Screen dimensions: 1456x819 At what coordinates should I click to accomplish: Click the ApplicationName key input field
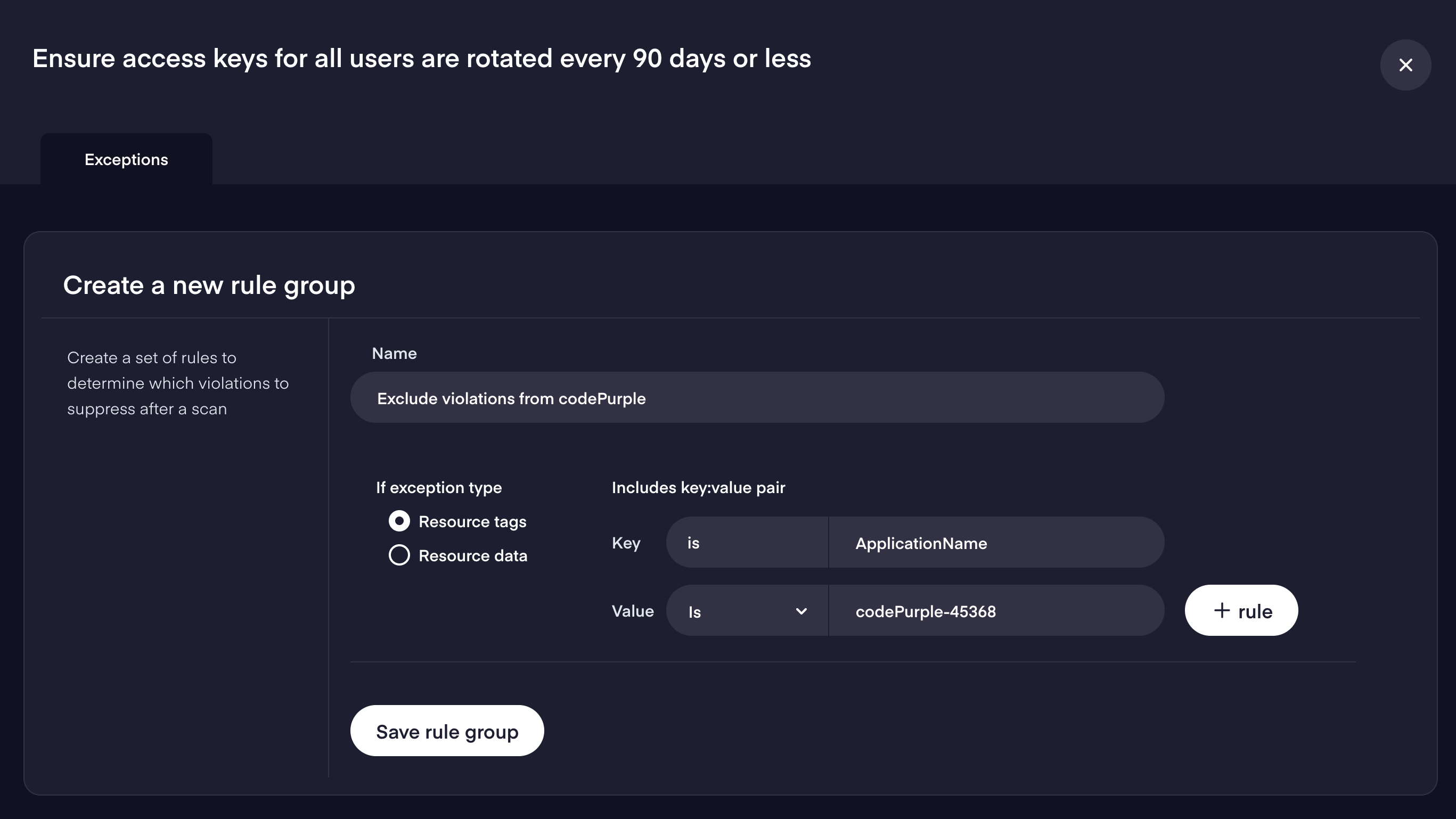tap(995, 543)
